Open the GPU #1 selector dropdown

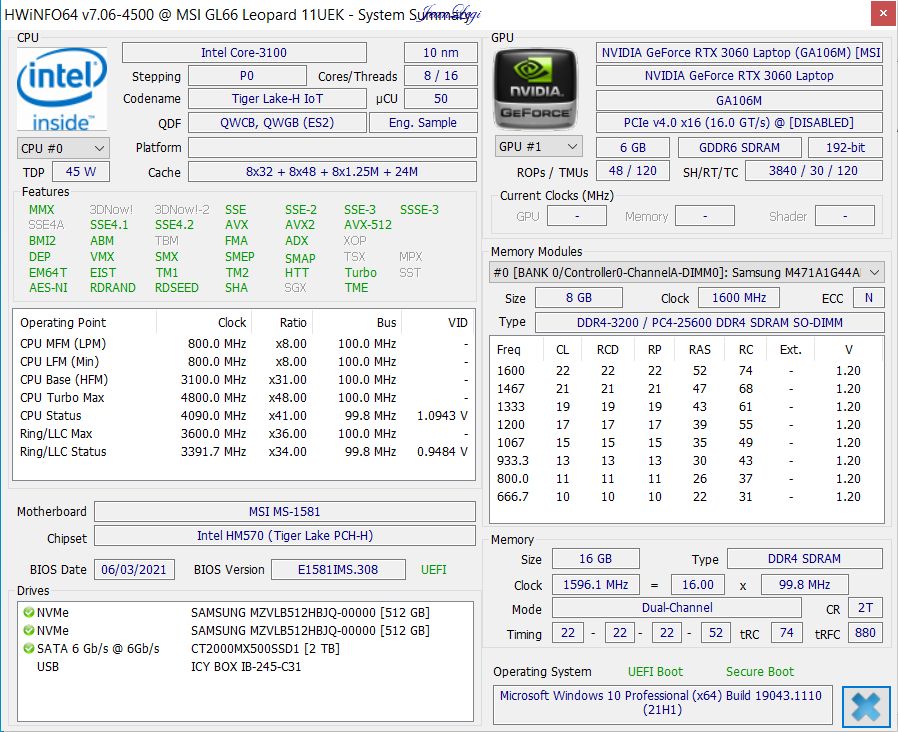coord(538,146)
